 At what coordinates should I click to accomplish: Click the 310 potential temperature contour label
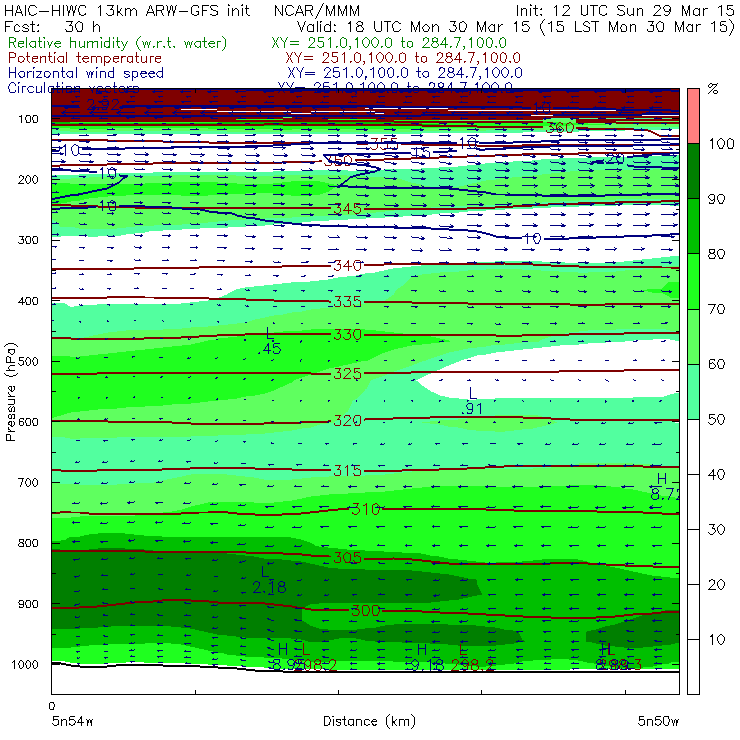[x=366, y=509]
